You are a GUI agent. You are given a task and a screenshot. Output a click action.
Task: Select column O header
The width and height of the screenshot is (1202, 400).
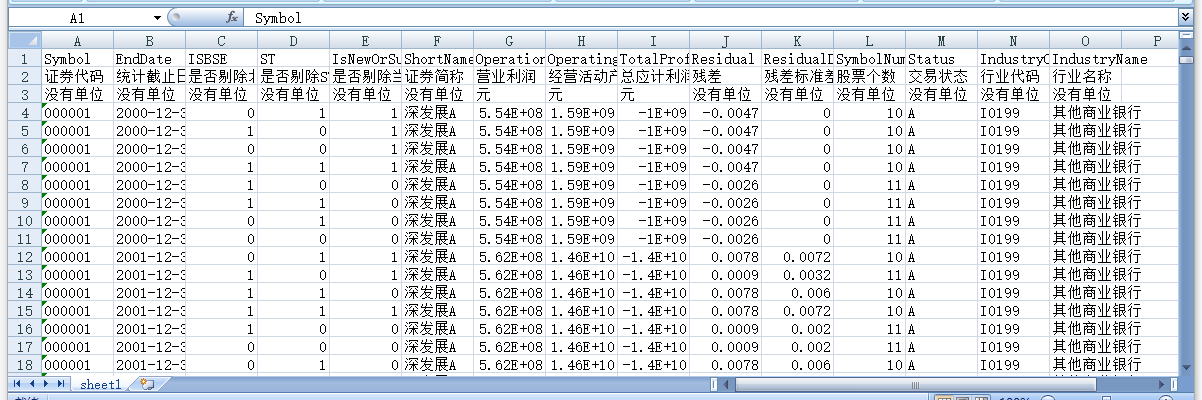pyautogui.click(x=1086, y=41)
